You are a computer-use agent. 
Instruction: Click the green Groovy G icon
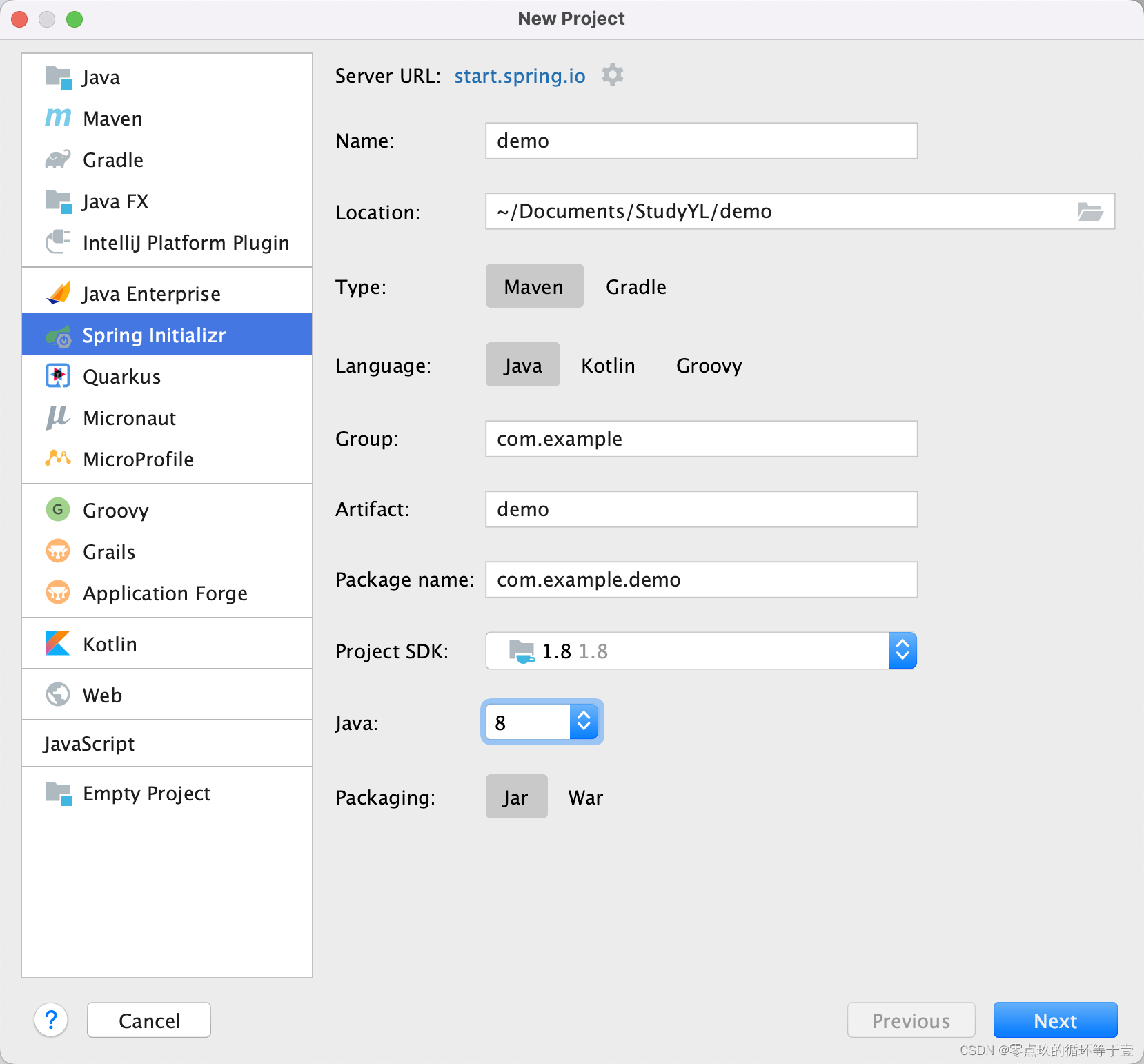coord(59,510)
